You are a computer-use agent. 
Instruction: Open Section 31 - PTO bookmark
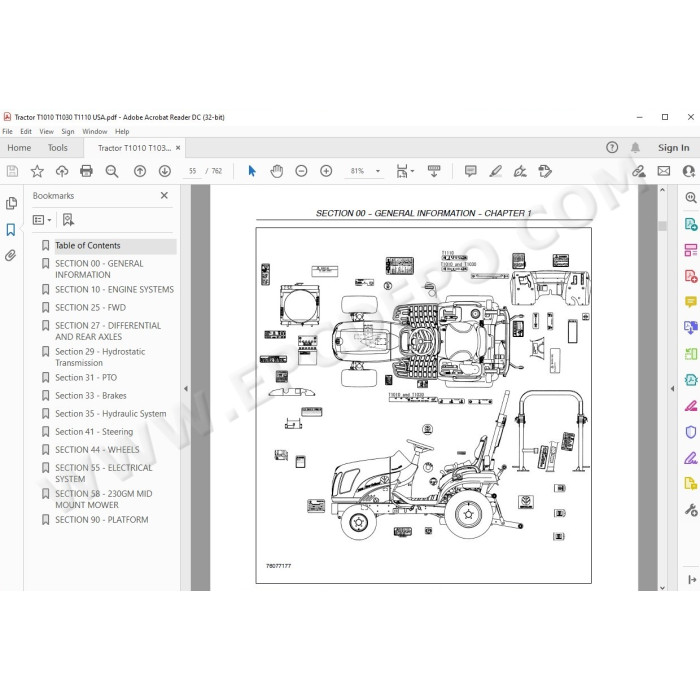click(x=86, y=378)
